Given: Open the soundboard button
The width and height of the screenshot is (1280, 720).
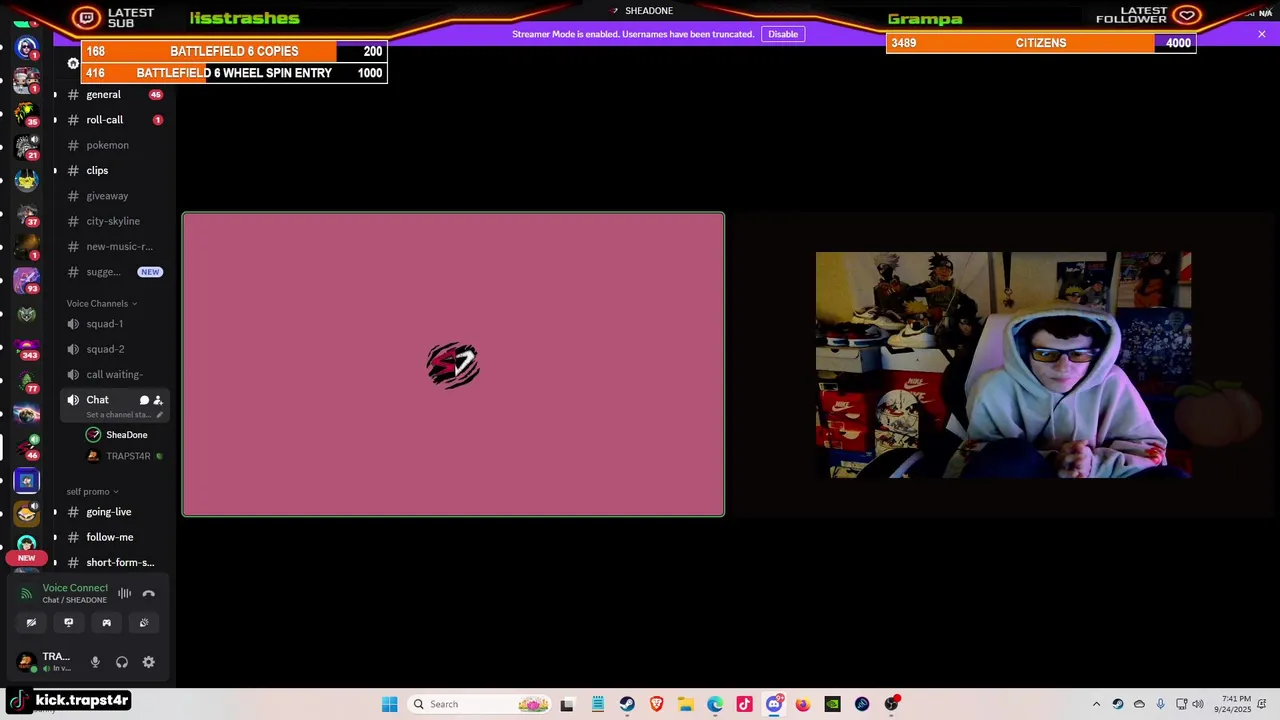Looking at the screenshot, I should pyautogui.click(x=144, y=622).
